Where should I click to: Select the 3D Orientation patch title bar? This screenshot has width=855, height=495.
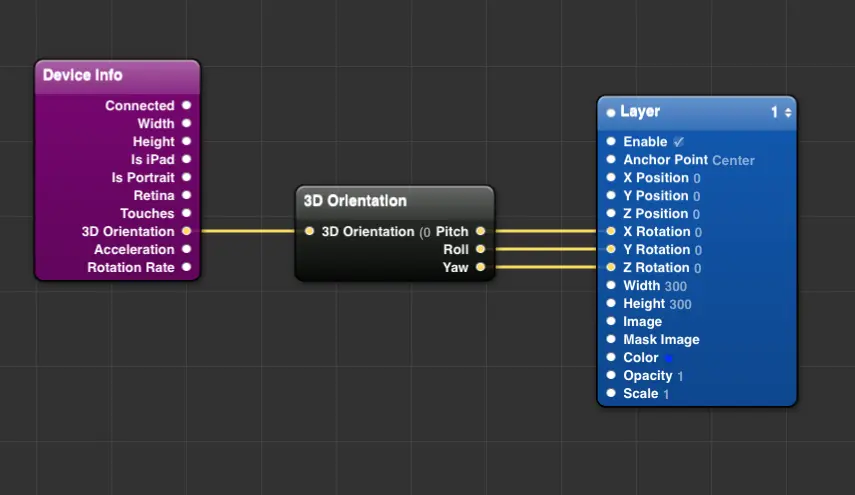coord(395,201)
